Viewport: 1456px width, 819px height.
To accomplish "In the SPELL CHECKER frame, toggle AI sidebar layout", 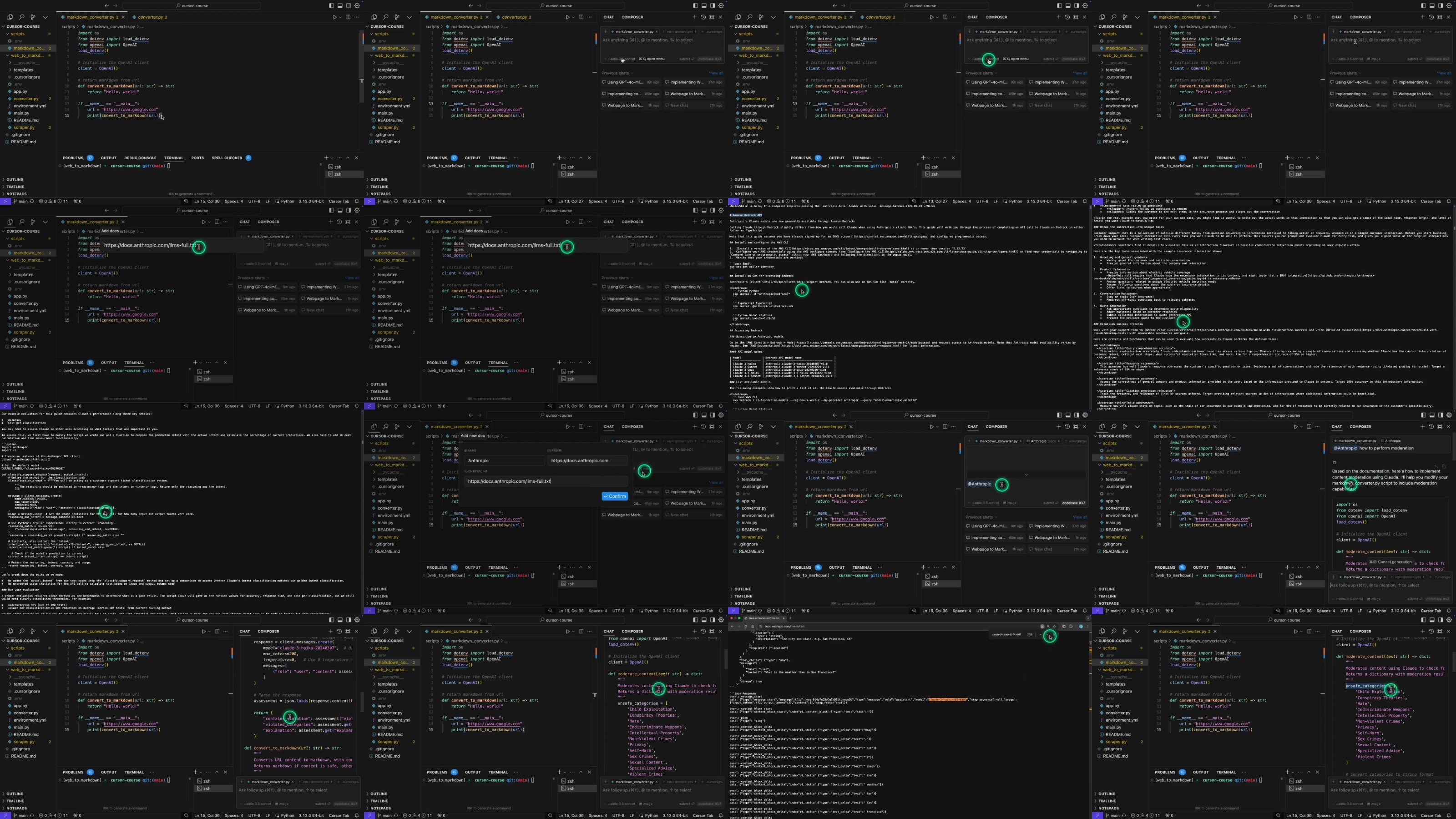I will [349, 5].
